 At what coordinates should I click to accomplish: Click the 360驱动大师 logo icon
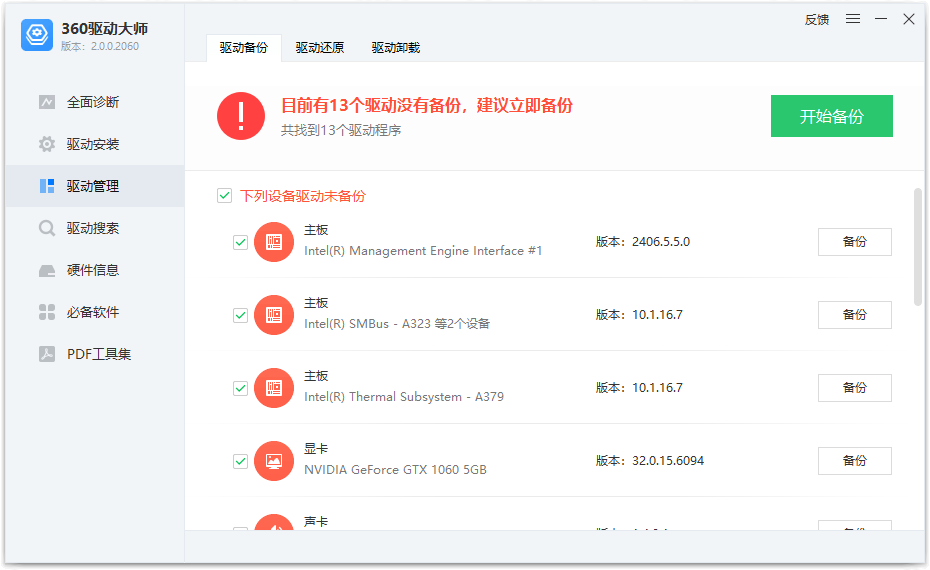point(37,35)
